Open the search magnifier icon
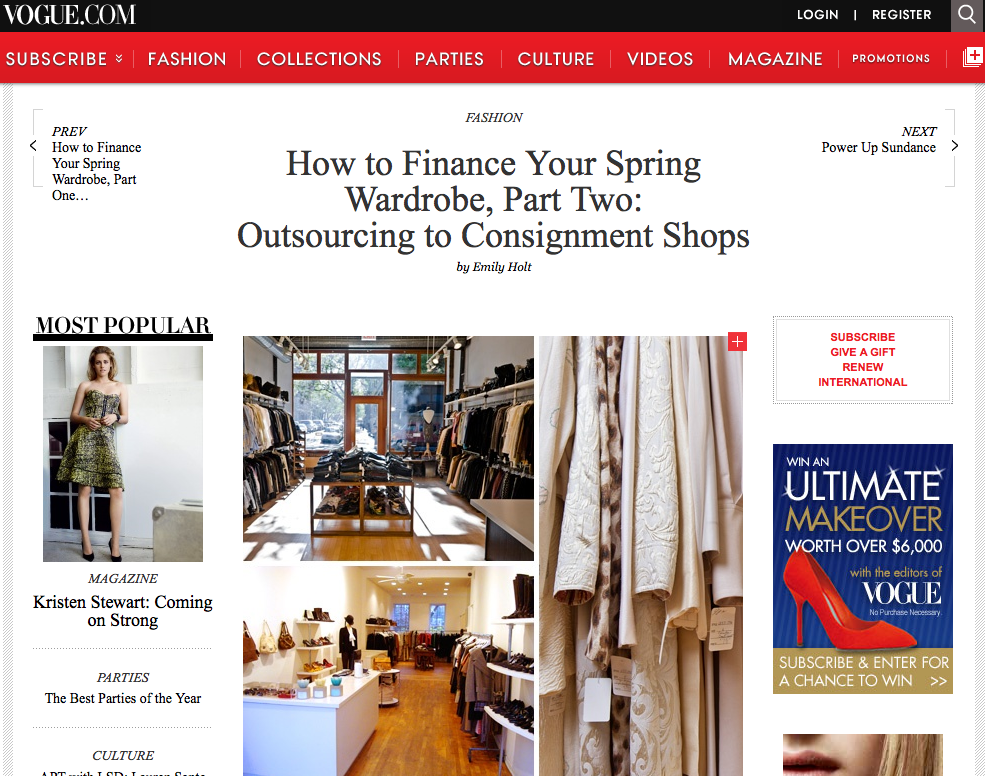 coord(967,14)
